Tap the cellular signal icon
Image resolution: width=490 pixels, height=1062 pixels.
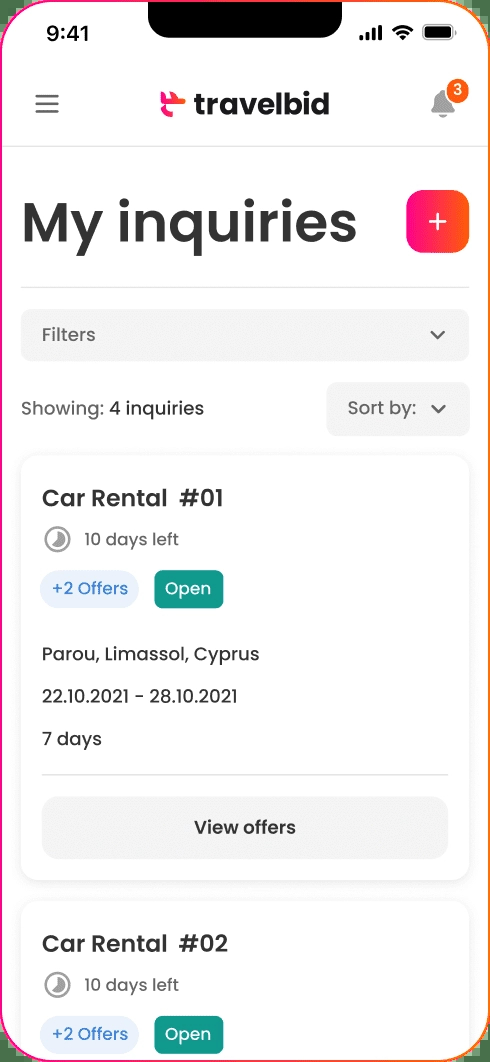tap(371, 33)
